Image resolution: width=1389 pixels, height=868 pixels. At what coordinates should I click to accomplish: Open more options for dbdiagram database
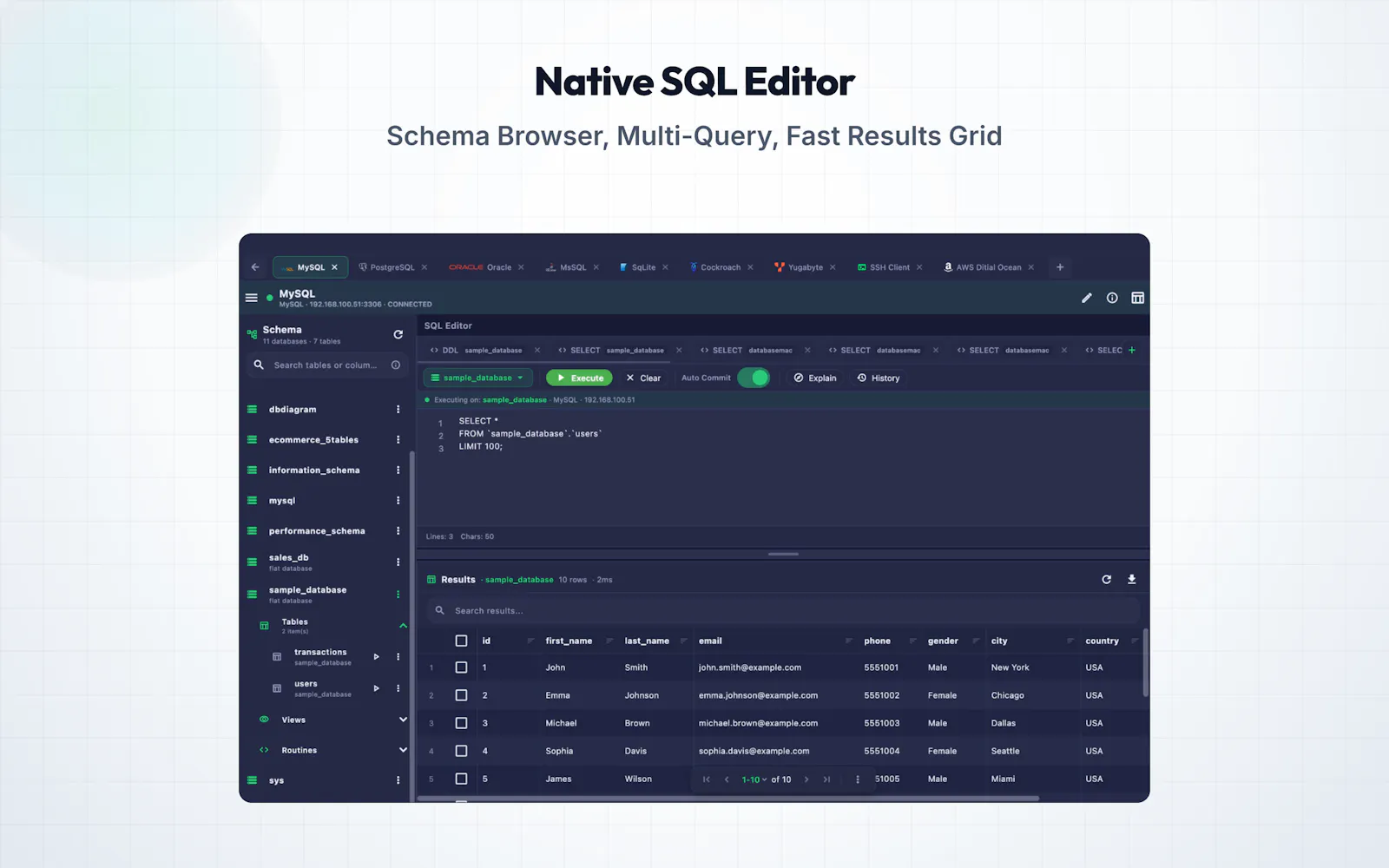tap(398, 410)
